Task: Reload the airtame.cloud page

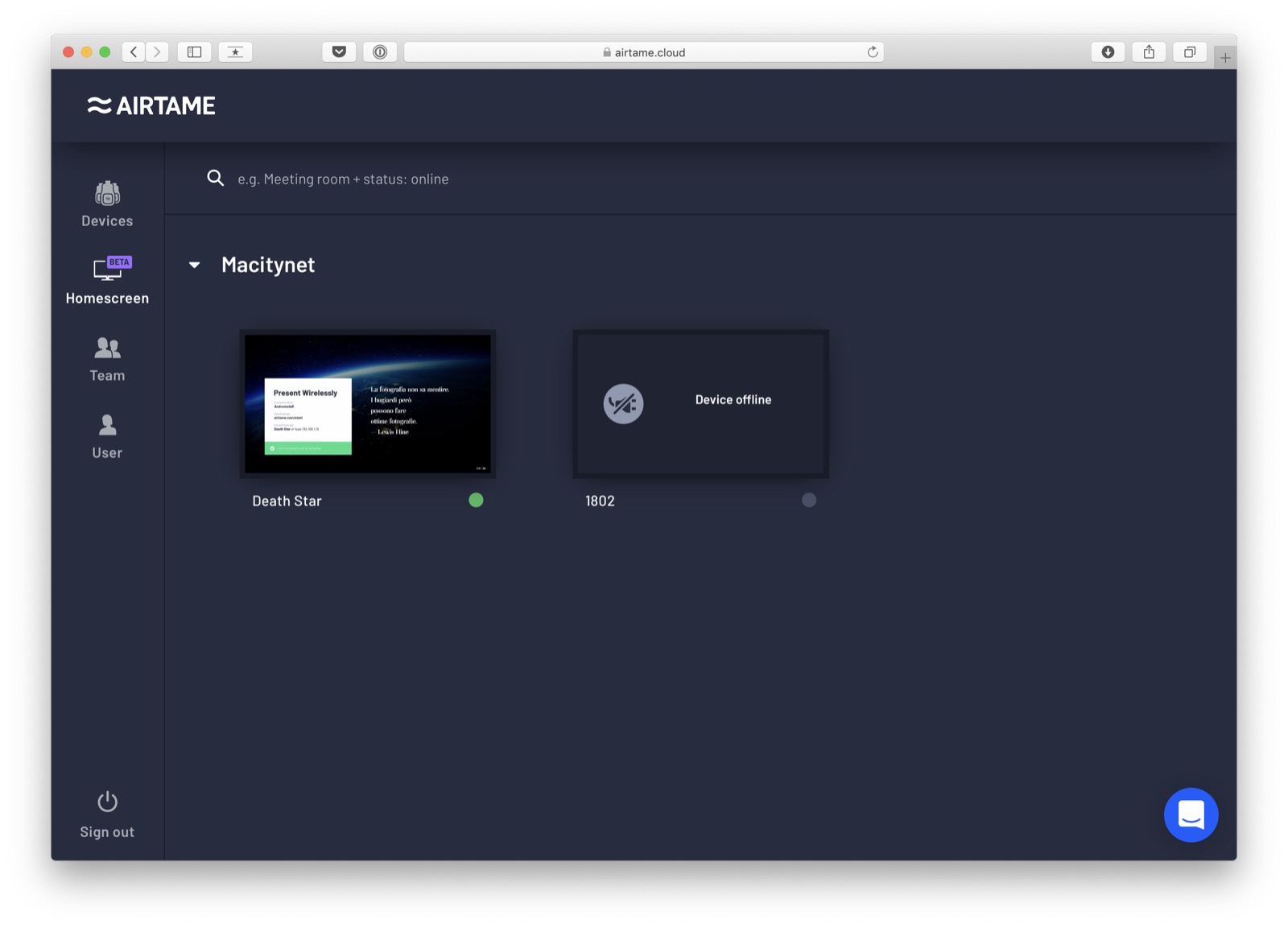Action: [x=872, y=52]
